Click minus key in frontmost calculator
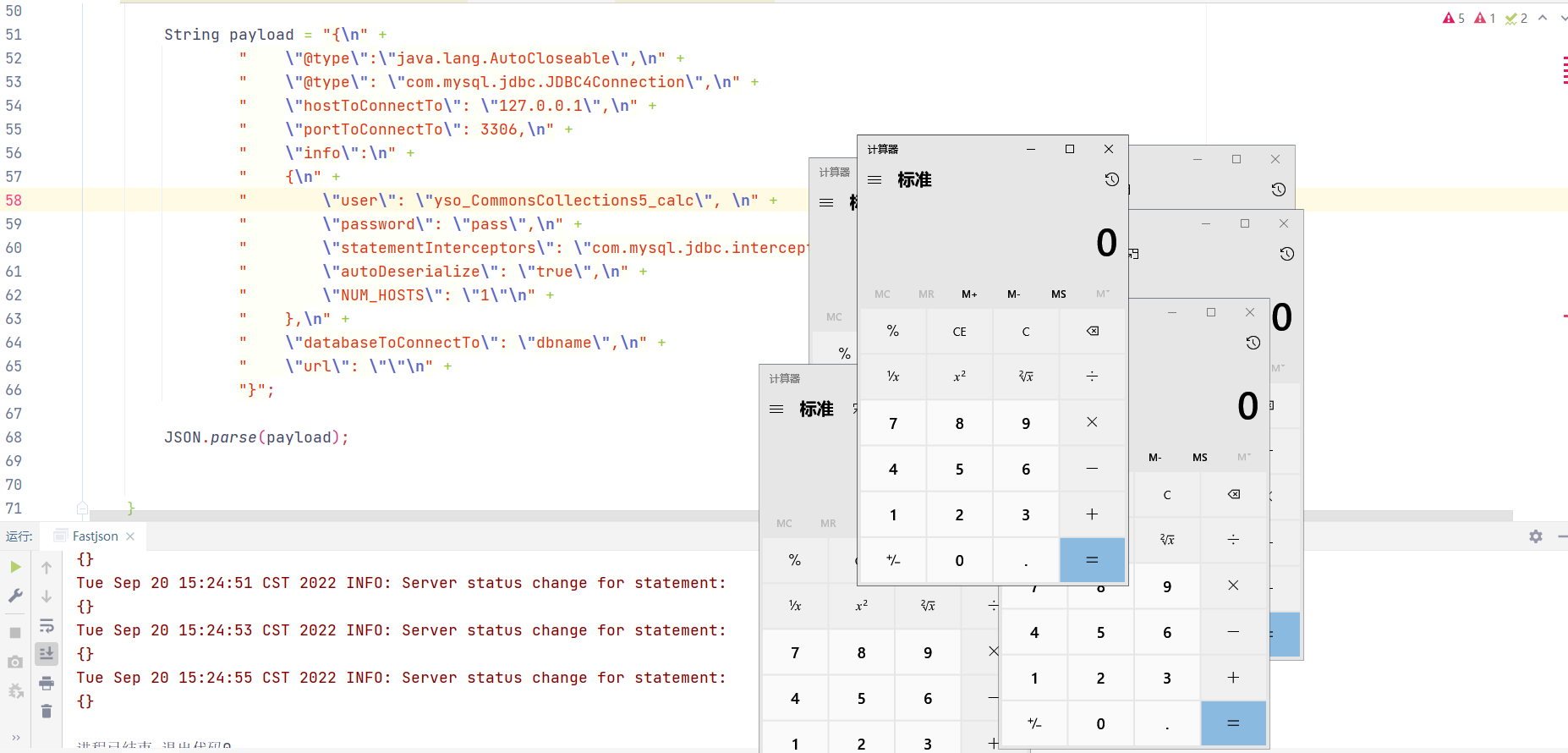 point(1092,469)
